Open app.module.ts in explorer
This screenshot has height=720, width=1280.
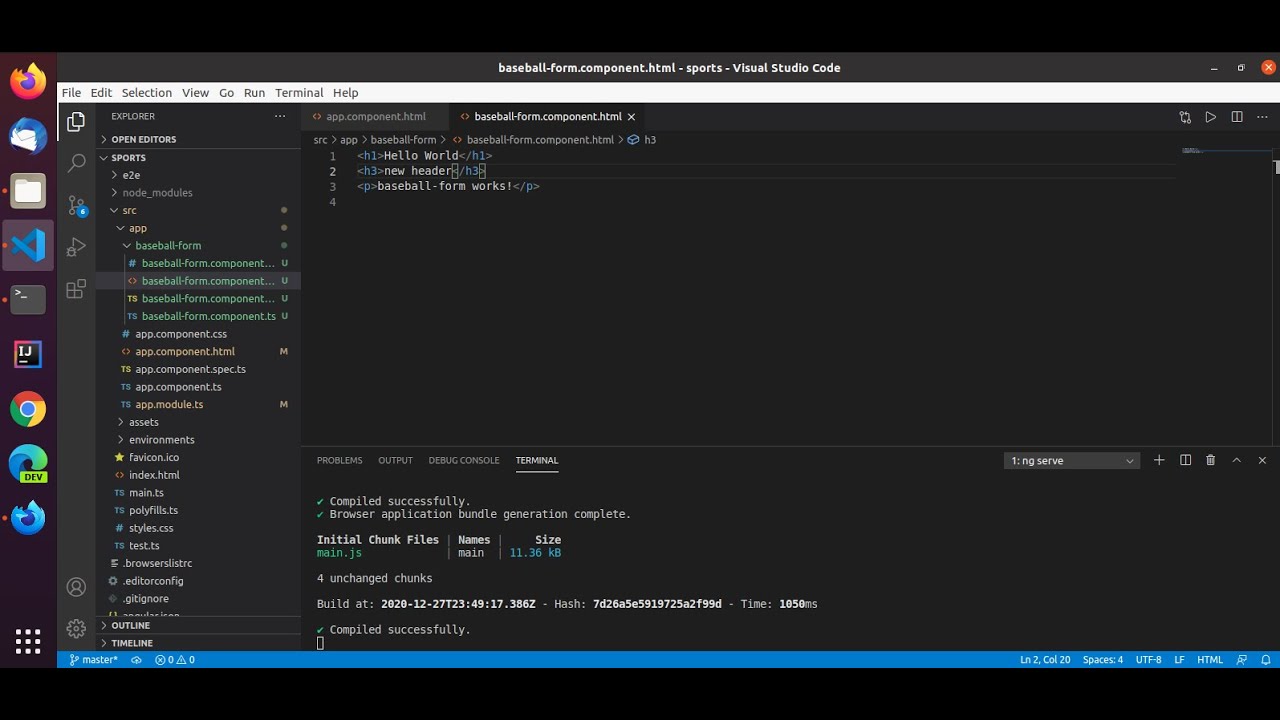coord(169,405)
